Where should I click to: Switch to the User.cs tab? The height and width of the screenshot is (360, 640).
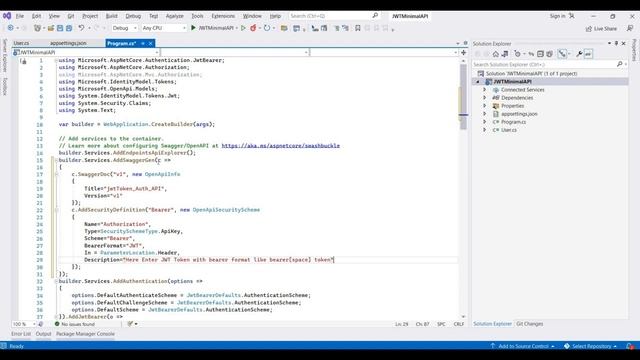[x=21, y=43]
